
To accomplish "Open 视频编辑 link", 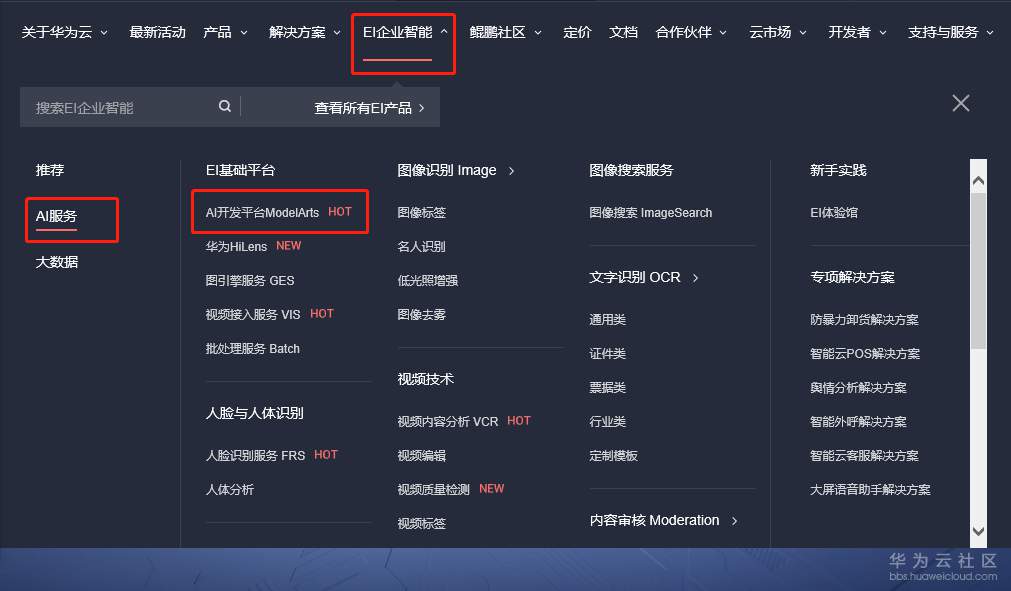I will point(422,455).
